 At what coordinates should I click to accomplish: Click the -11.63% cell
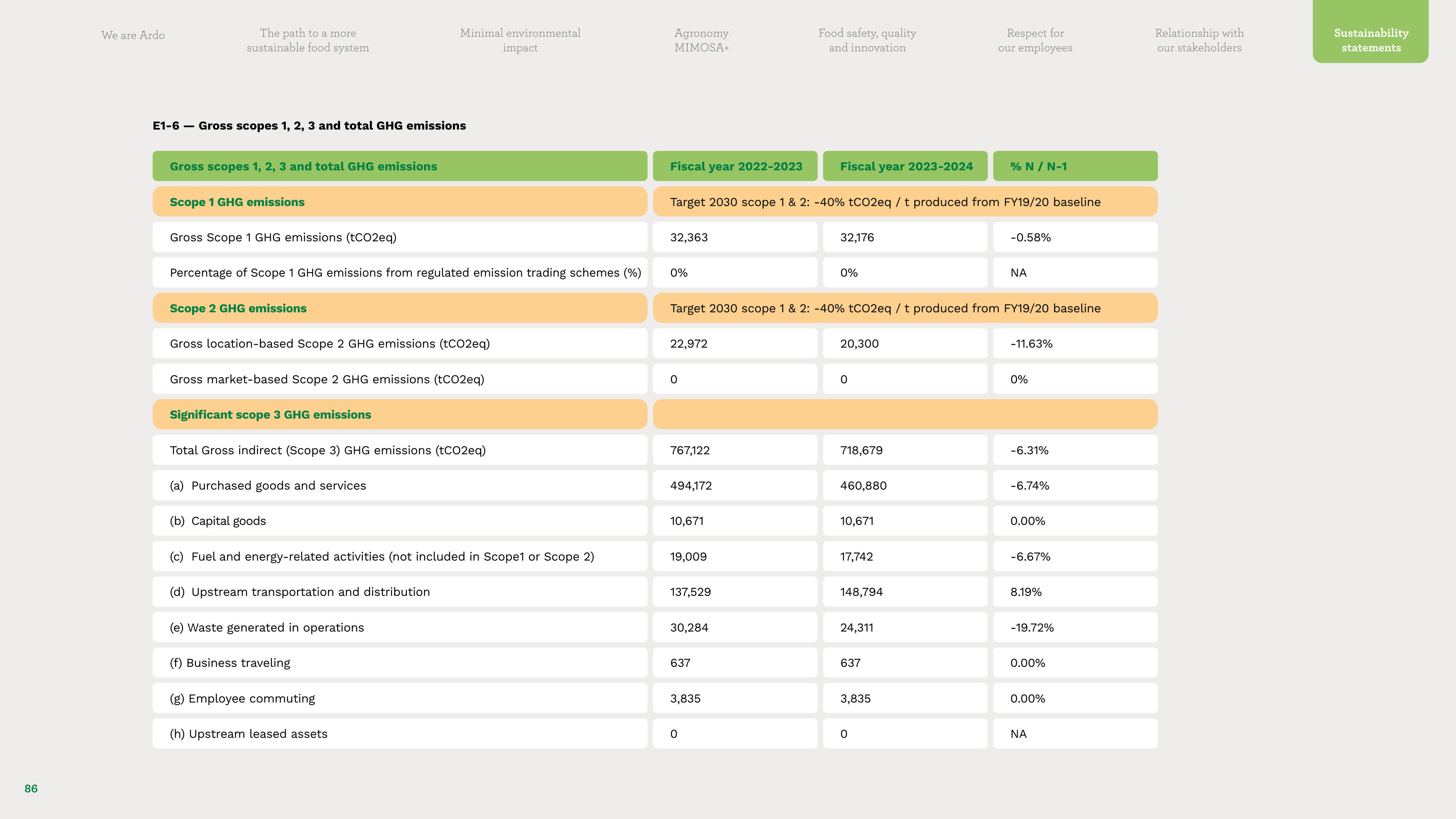point(1075,344)
